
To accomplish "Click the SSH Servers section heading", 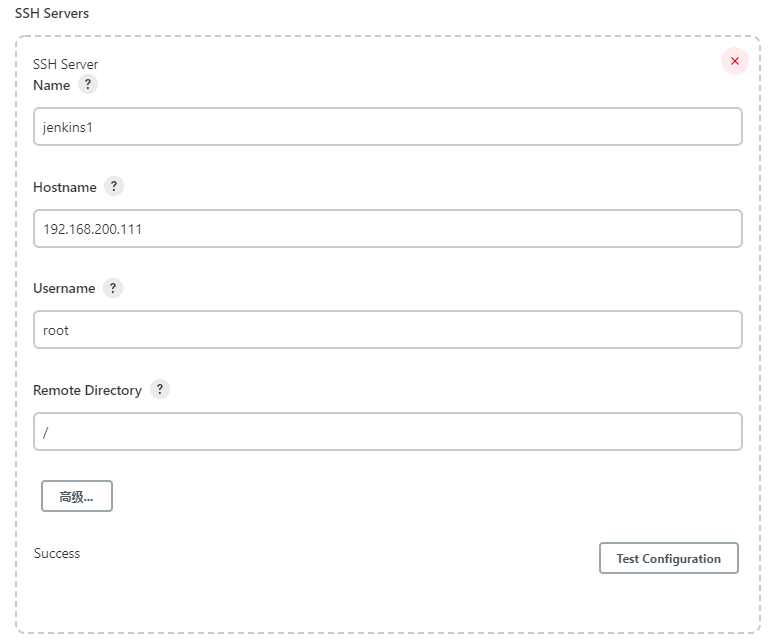I will (x=52, y=14).
